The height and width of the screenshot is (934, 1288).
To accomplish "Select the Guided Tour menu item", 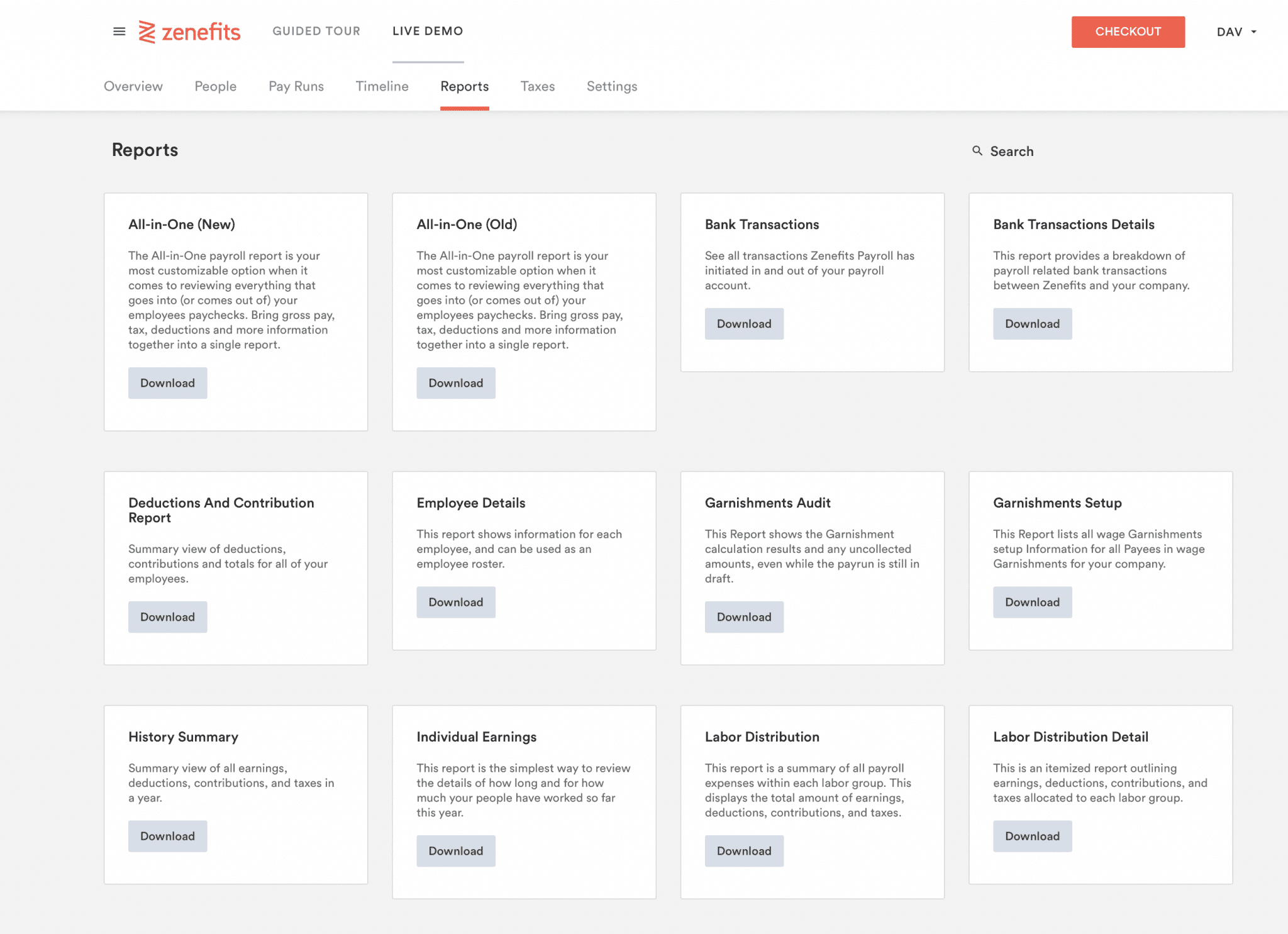I will (316, 31).
